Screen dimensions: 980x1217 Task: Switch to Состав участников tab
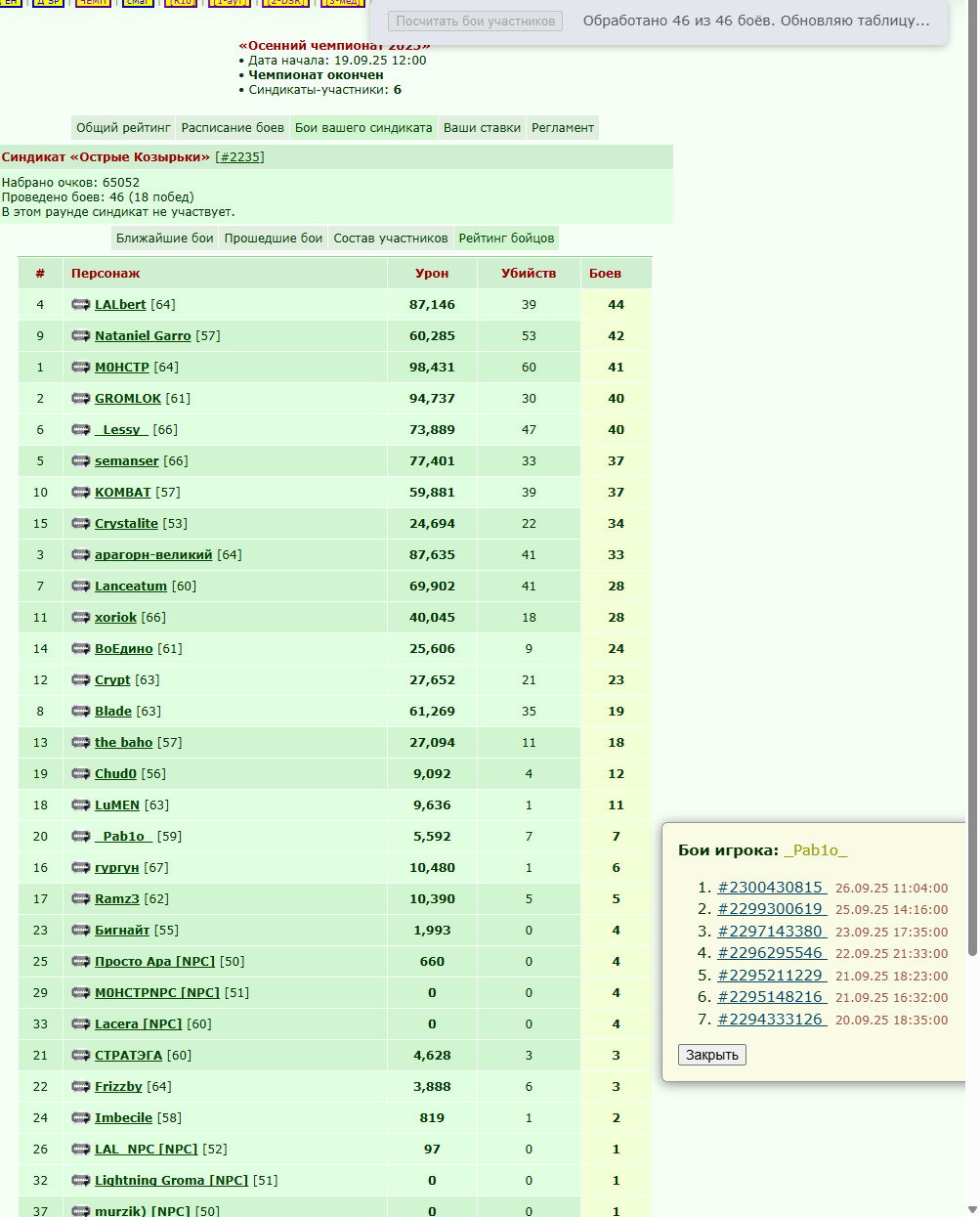point(391,239)
